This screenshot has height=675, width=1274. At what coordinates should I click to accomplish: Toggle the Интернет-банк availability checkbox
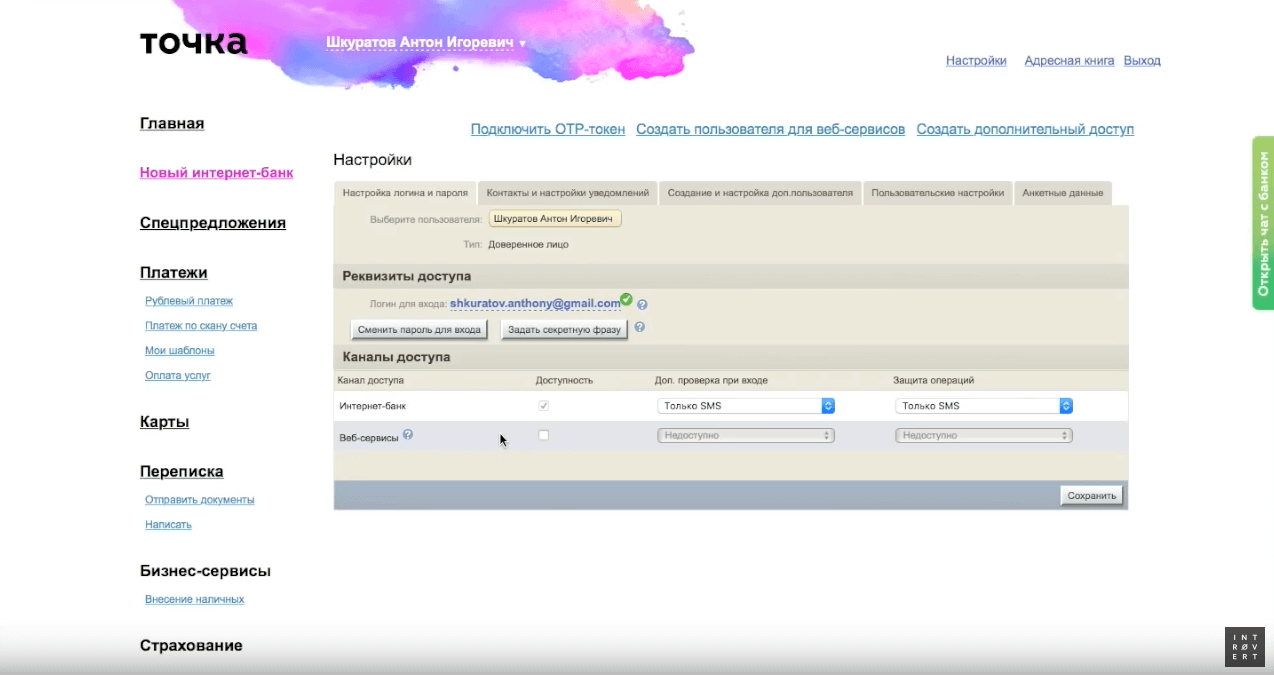click(543, 406)
